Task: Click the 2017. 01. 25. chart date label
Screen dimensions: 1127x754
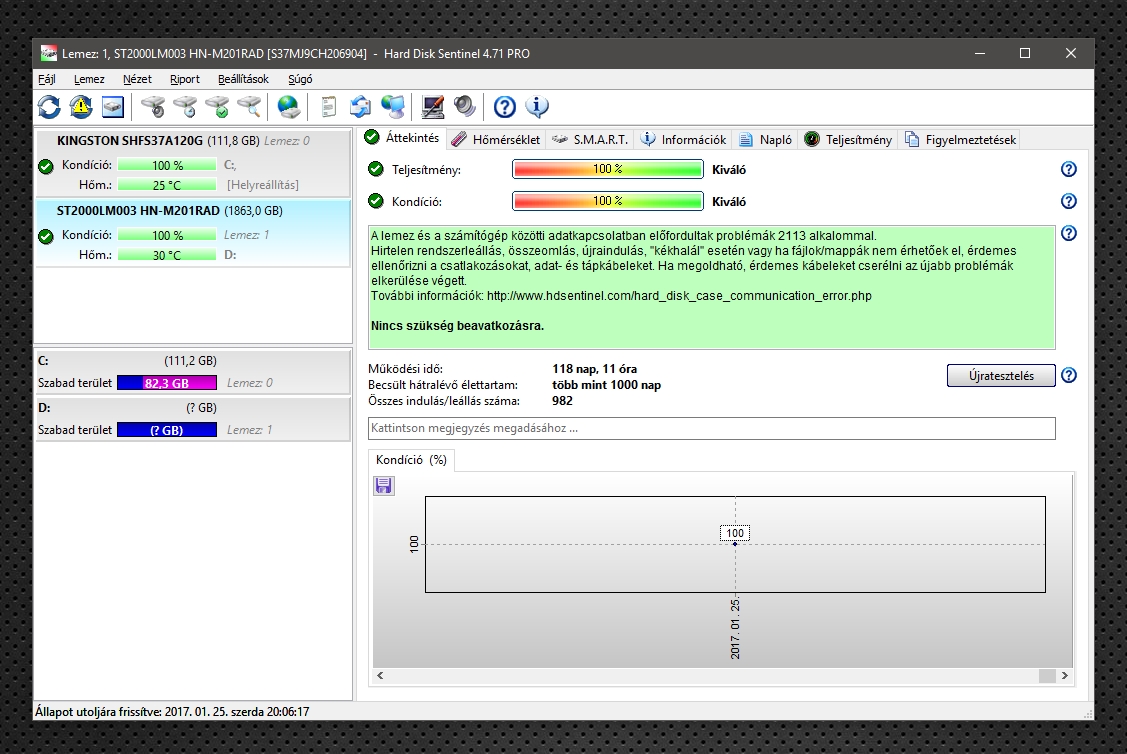Action: click(735, 628)
